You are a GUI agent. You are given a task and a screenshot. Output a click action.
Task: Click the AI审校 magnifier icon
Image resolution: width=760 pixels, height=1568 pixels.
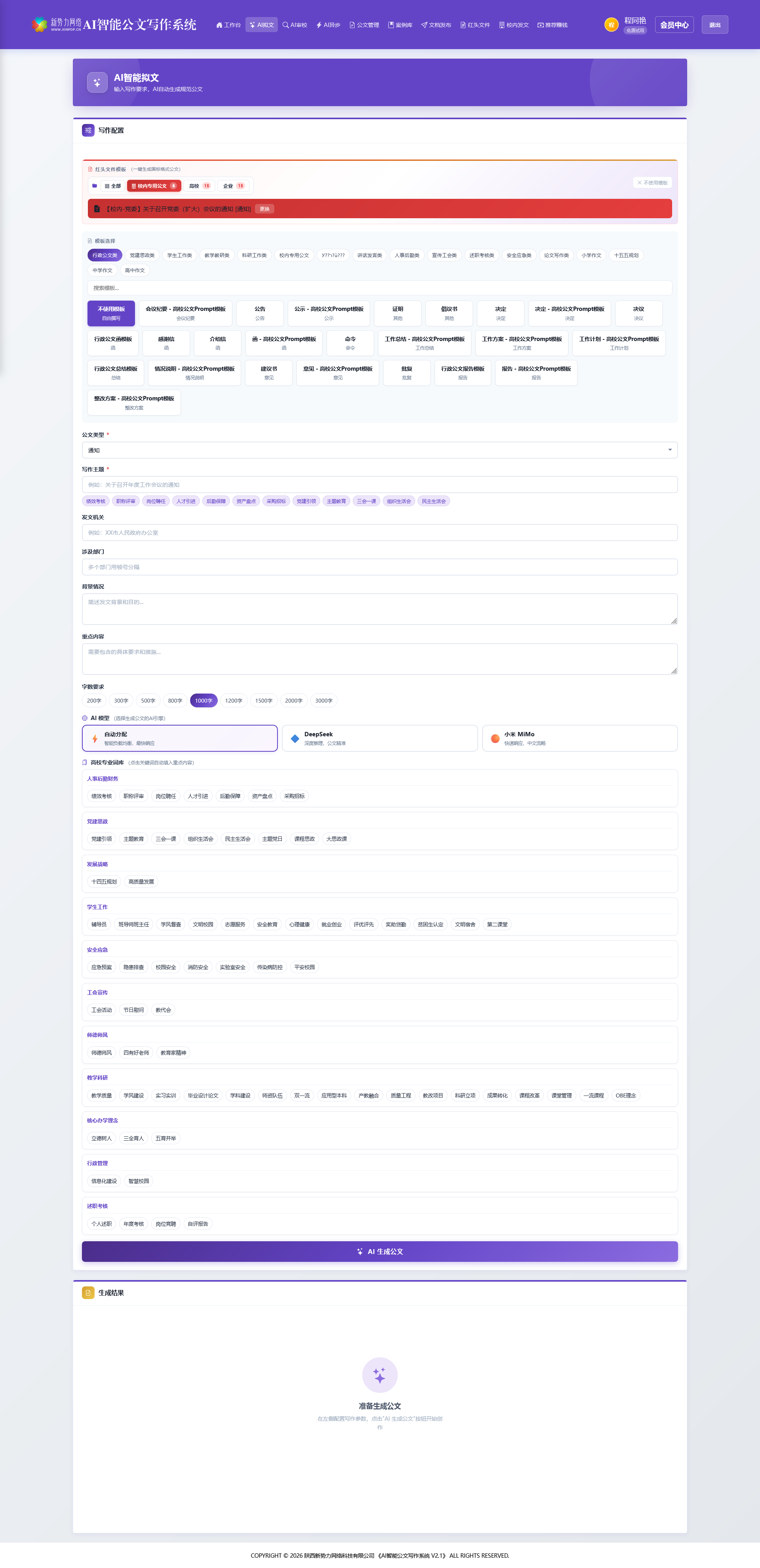pyautogui.click(x=285, y=25)
